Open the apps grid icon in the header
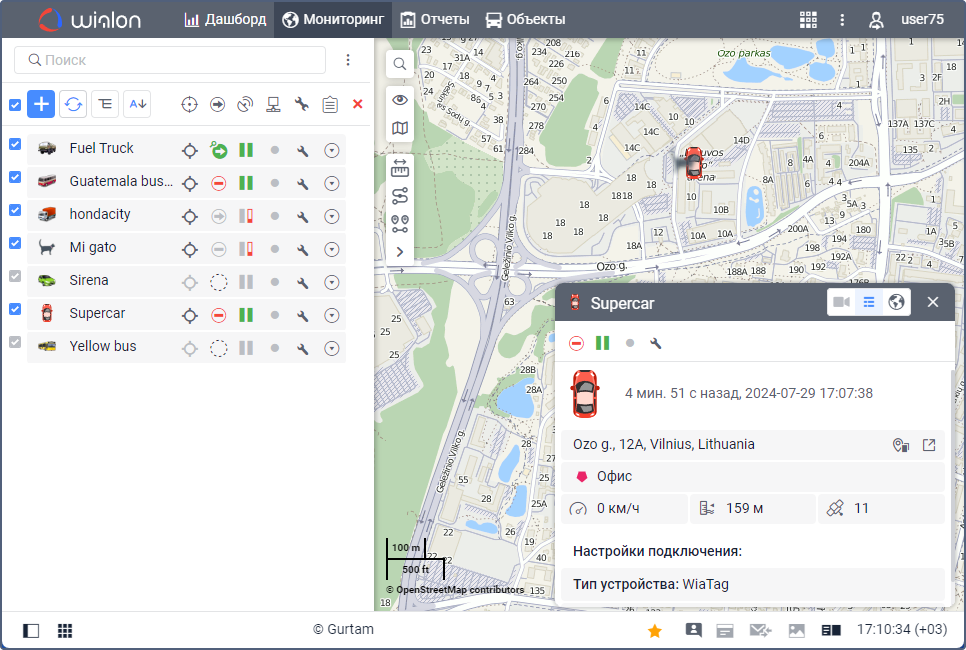The image size is (966, 650). [x=808, y=19]
